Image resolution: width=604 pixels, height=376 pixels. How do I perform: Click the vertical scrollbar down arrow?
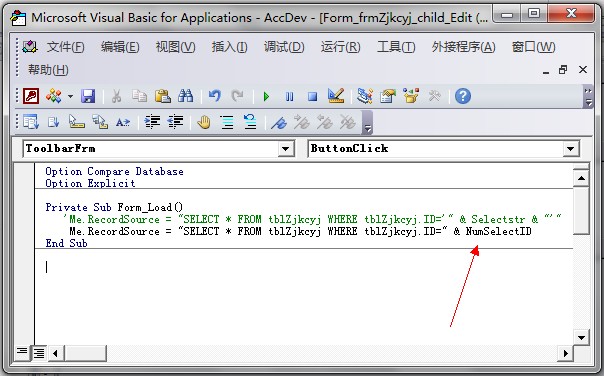581,338
